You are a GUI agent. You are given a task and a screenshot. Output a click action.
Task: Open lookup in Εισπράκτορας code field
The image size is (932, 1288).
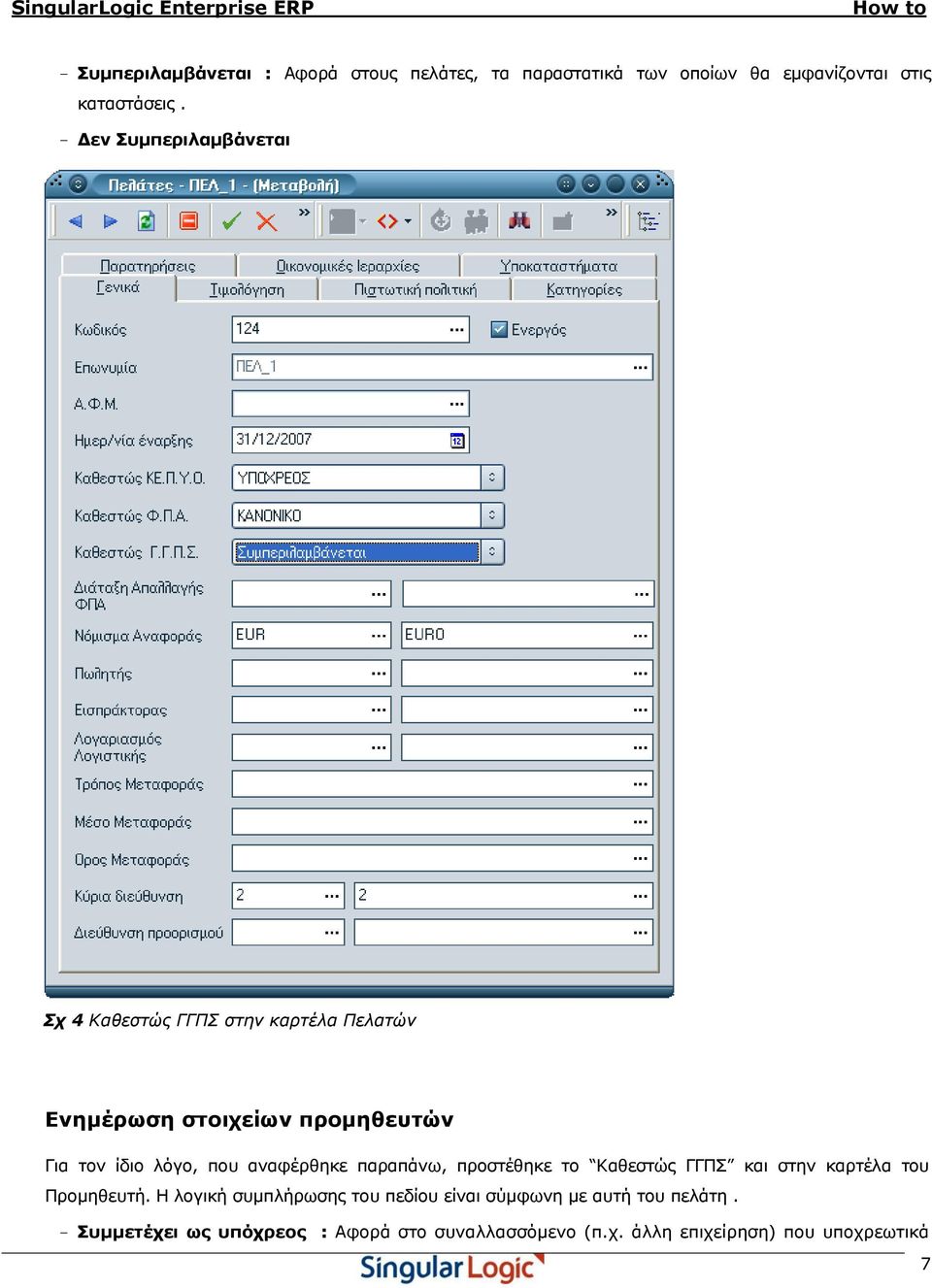click(379, 710)
